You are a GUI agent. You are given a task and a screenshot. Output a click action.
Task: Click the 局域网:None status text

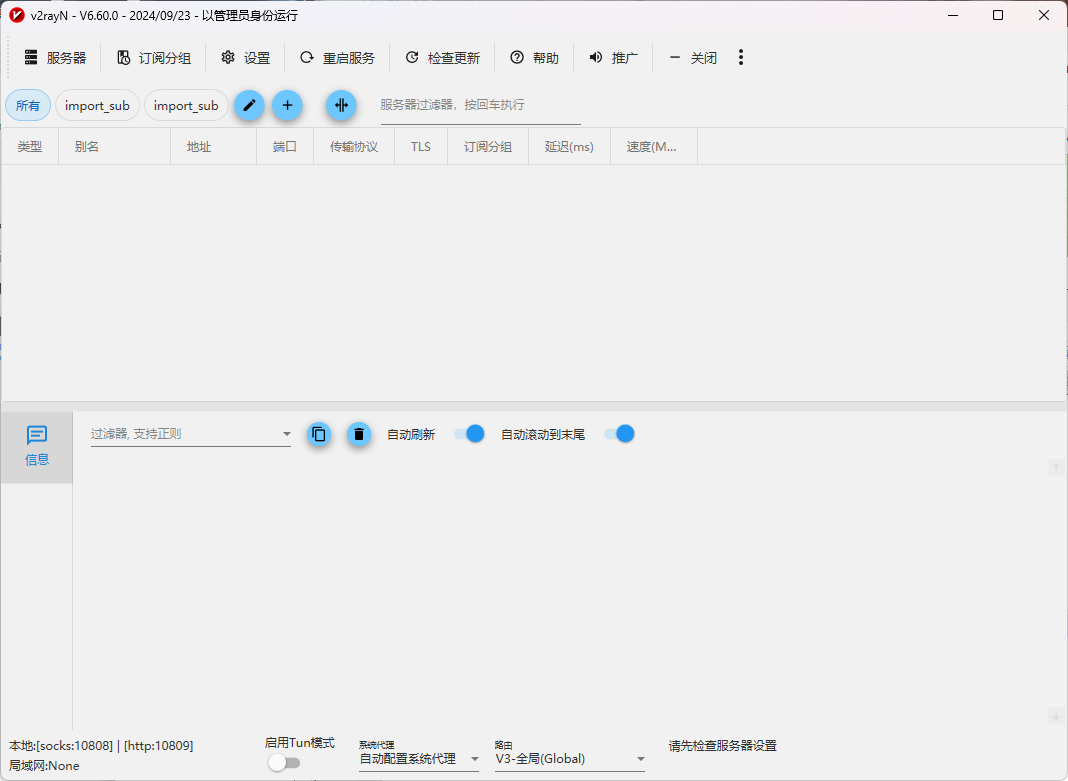pyautogui.click(x=44, y=765)
